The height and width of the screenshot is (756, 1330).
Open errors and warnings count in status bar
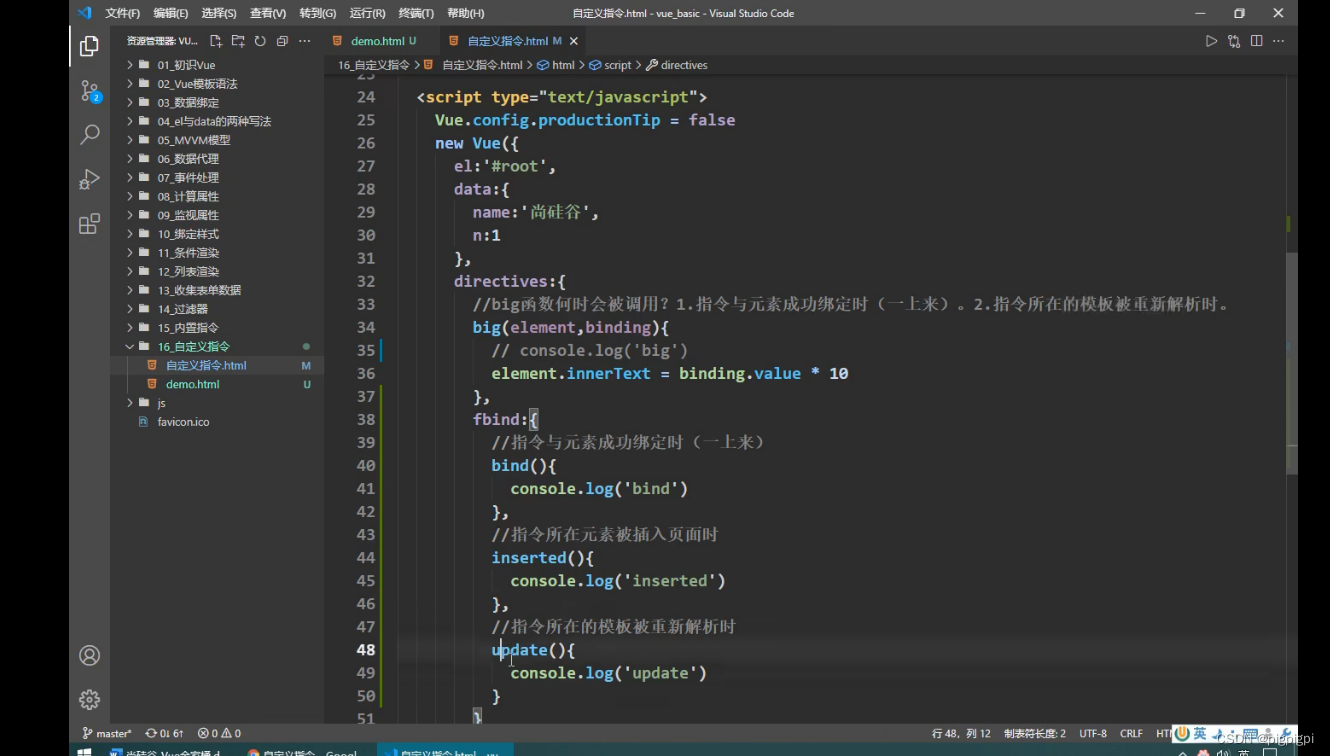[x=219, y=733]
